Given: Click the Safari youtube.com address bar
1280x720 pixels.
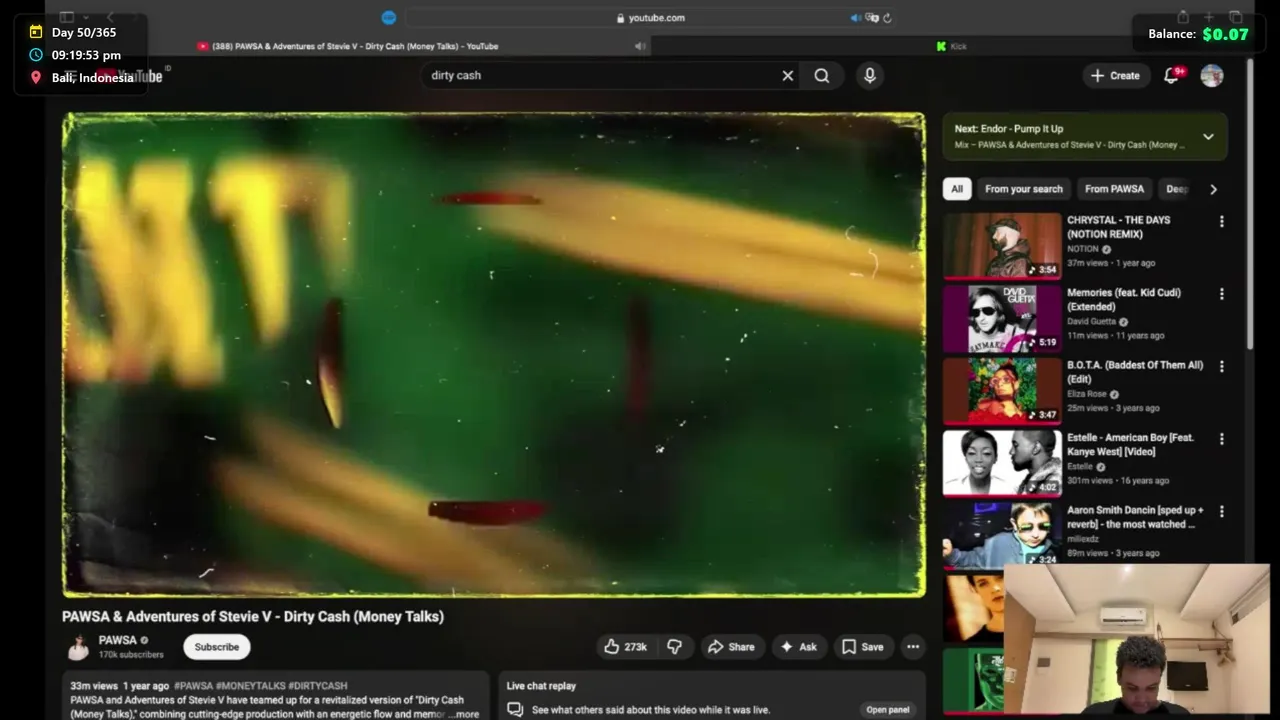Looking at the screenshot, I should click(650, 18).
